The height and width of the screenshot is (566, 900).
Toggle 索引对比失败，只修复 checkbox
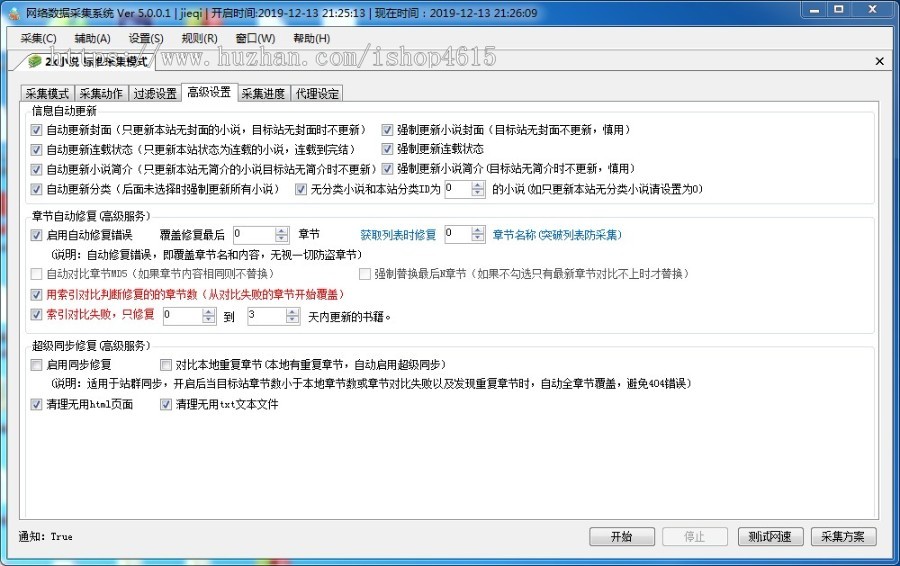click(36, 315)
